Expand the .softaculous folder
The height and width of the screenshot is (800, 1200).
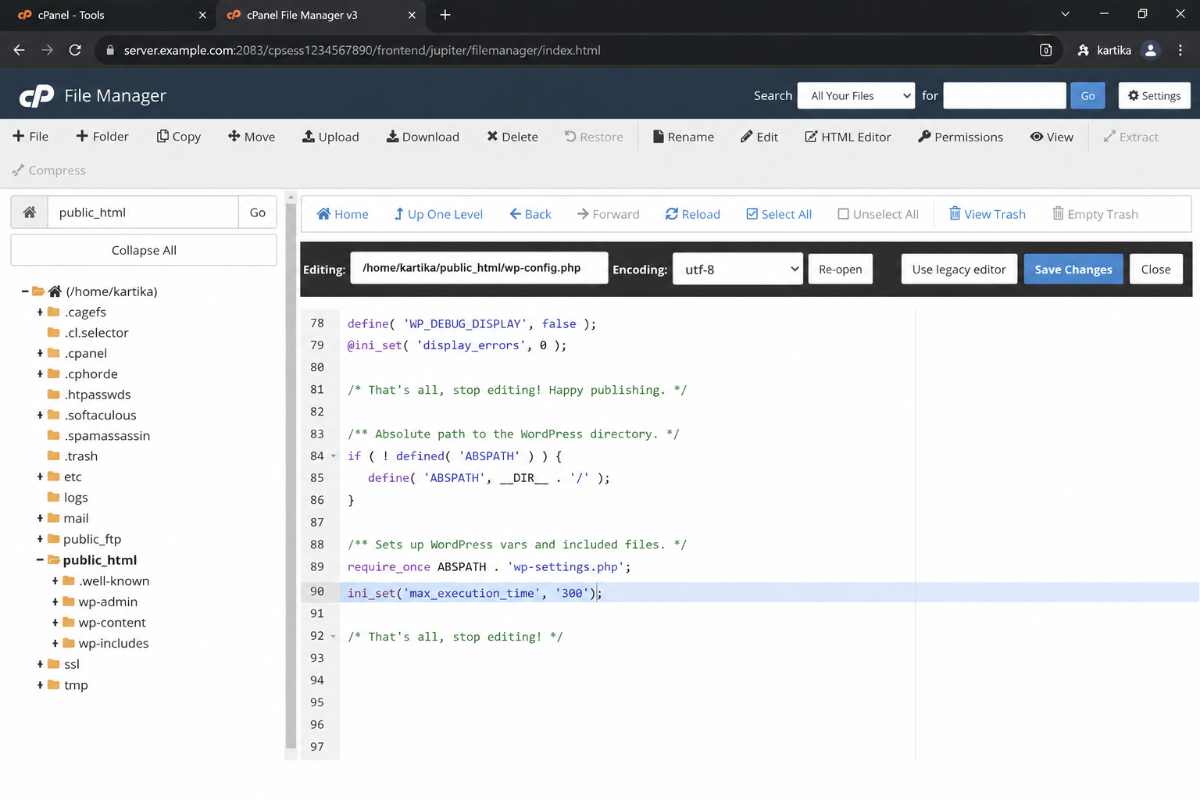pos(40,415)
